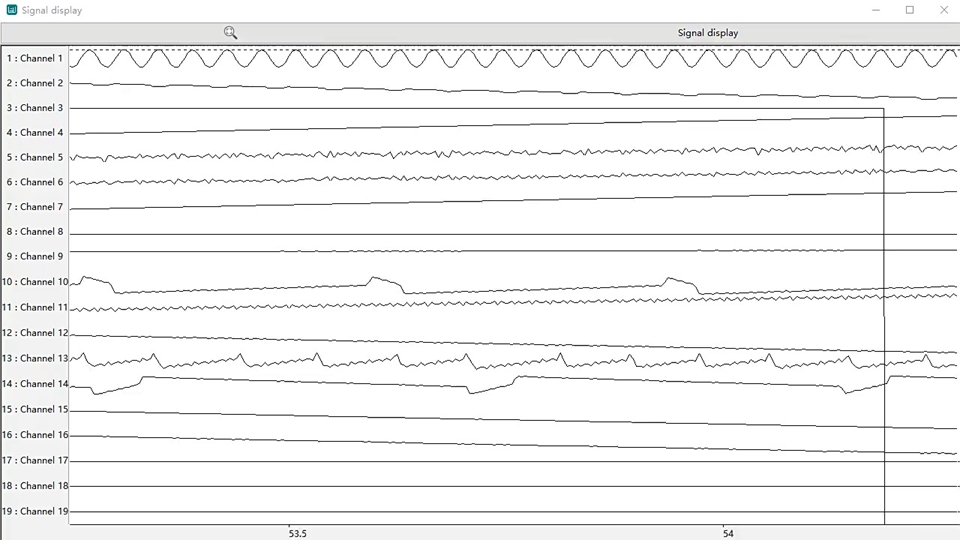960x540 pixels.
Task: Click the magnifier zoom icon in toolbar
Action: (230, 33)
